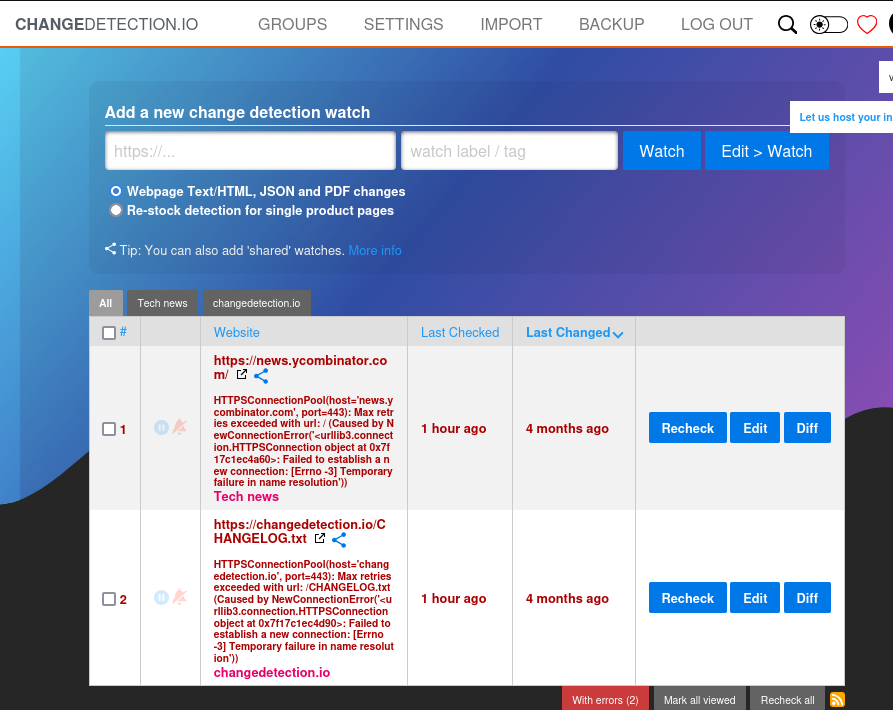Viewport: 893px width, 710px height.
Task: Select Re-stock detection radio option
Action: tap(116, 210)
